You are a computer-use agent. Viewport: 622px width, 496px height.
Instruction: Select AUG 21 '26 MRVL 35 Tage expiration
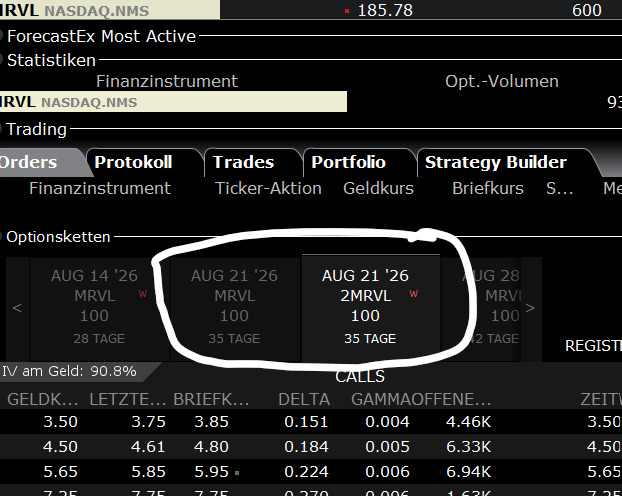pos(234,308)
